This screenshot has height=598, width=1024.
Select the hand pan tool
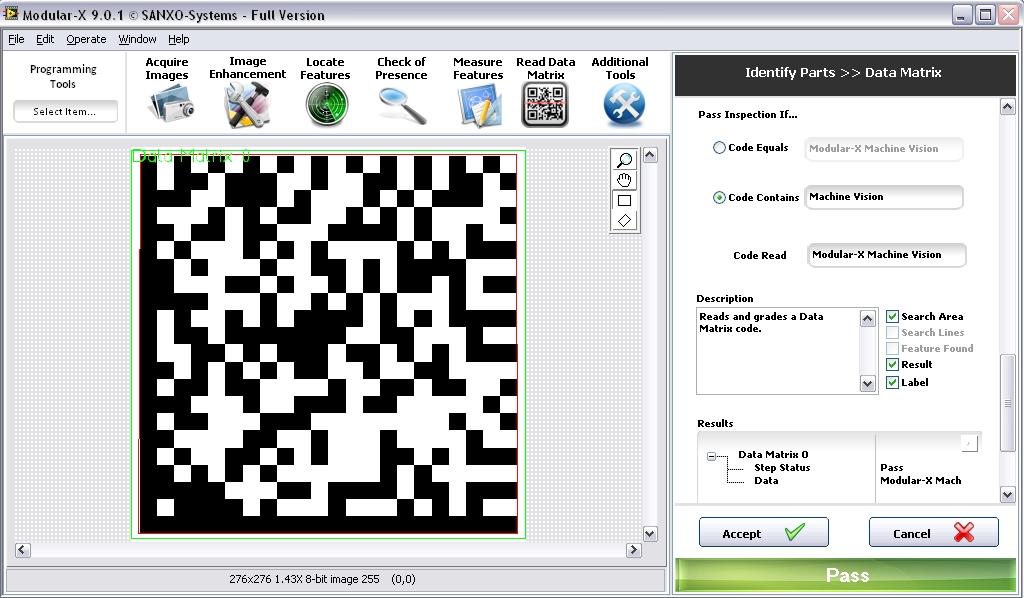(624, 180)
